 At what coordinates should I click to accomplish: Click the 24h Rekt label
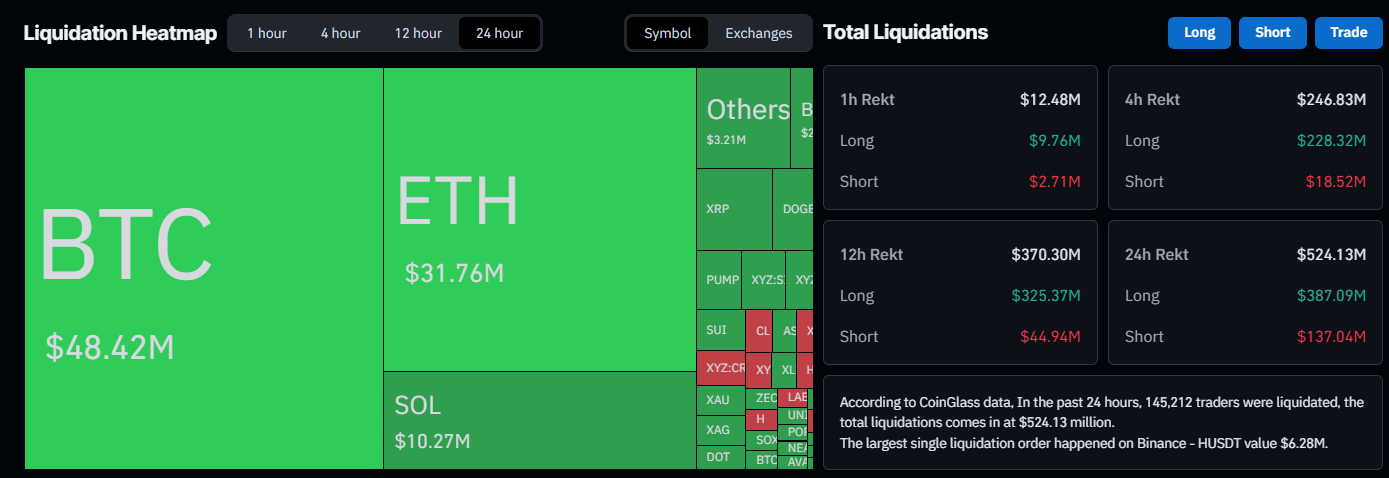(1157, 255)
